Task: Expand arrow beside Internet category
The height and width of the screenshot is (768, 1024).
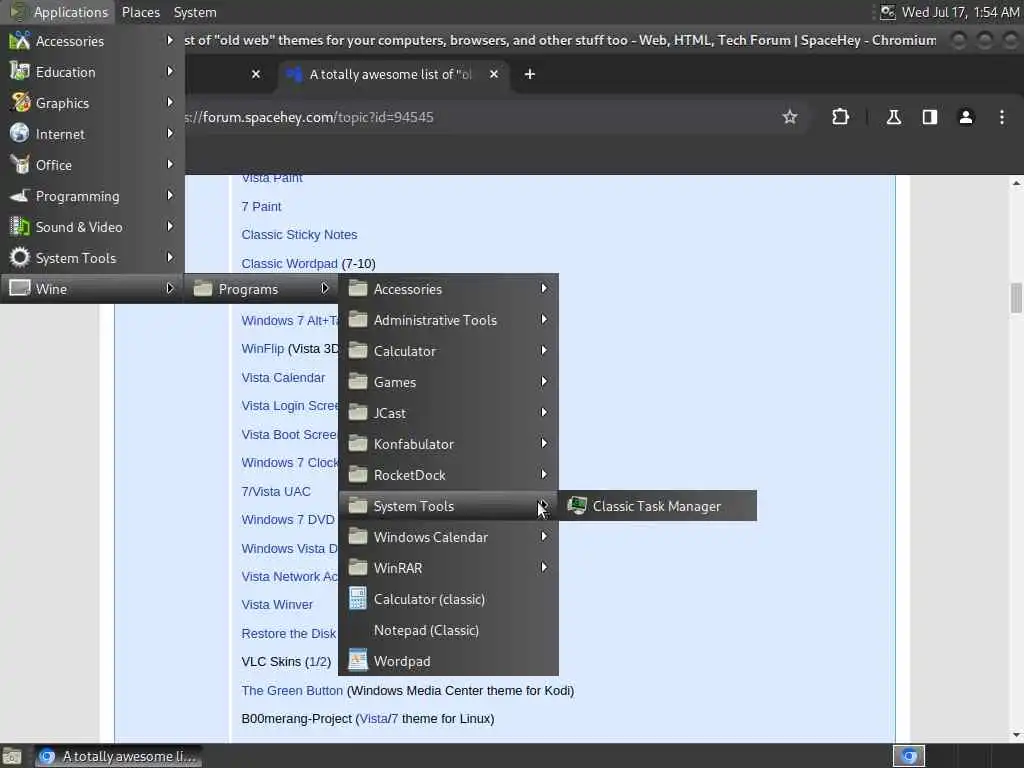Action: point(170,133)
